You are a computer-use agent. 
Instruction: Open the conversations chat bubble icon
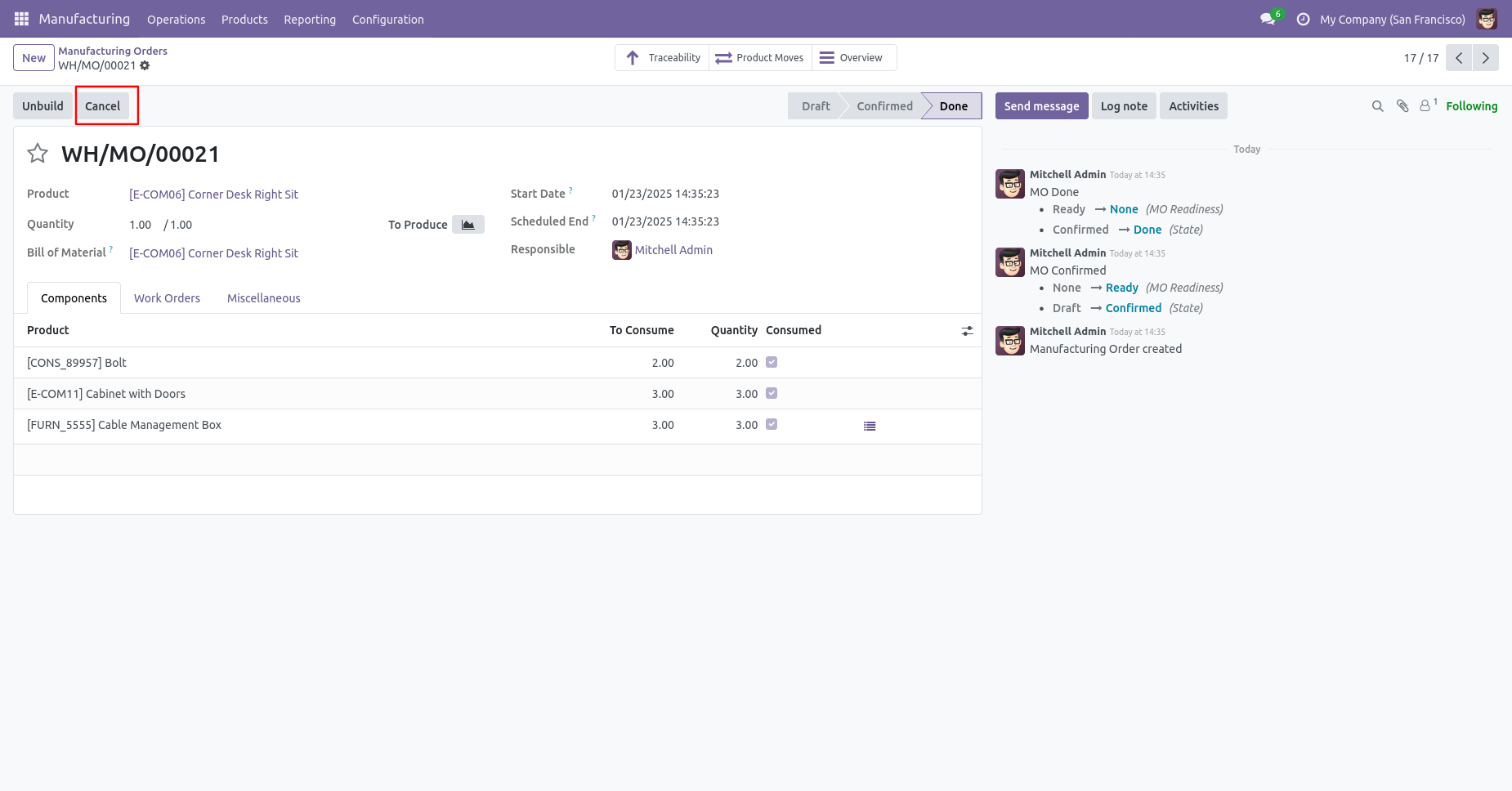1268,19
